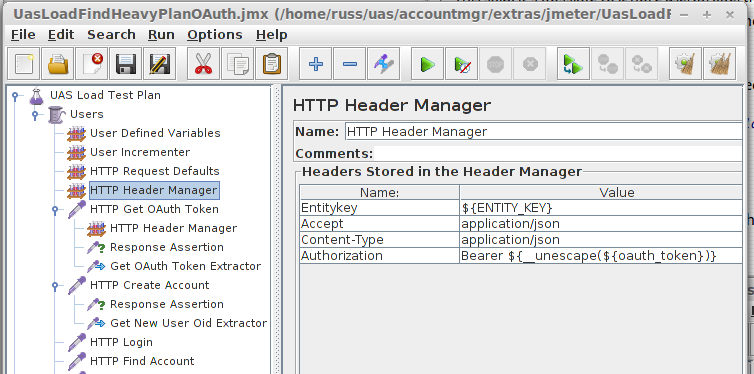Click the Stop sign icon
The width and height of the screenshot is (754, 374).
click(x=495, y=63)
